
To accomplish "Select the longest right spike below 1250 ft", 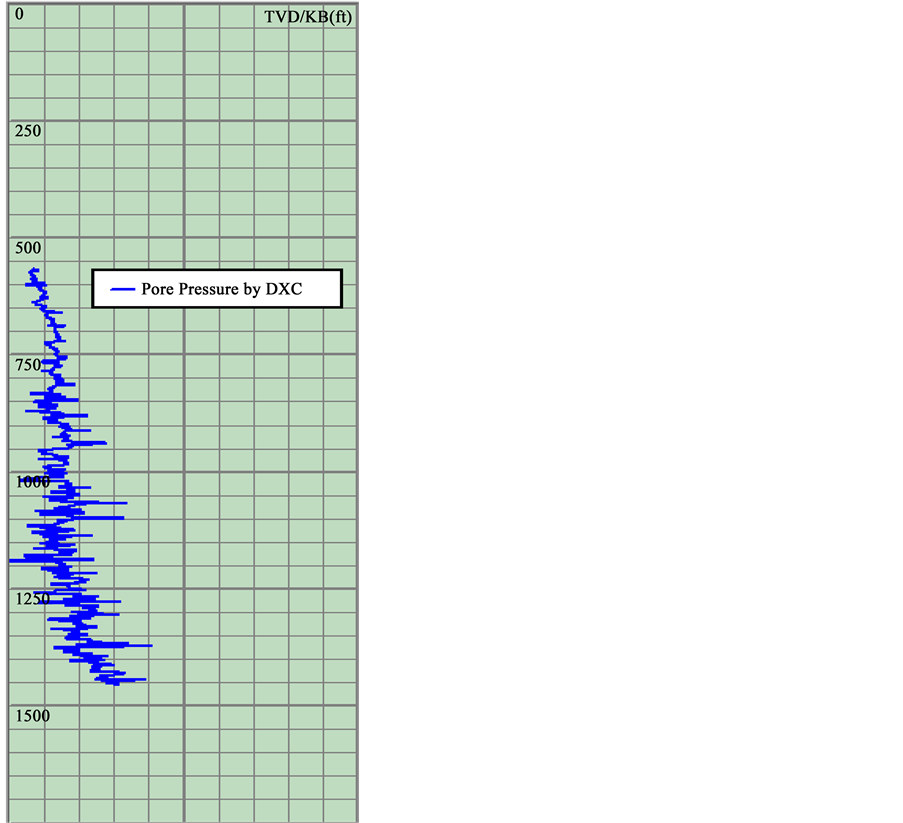I will click(148, 645).
